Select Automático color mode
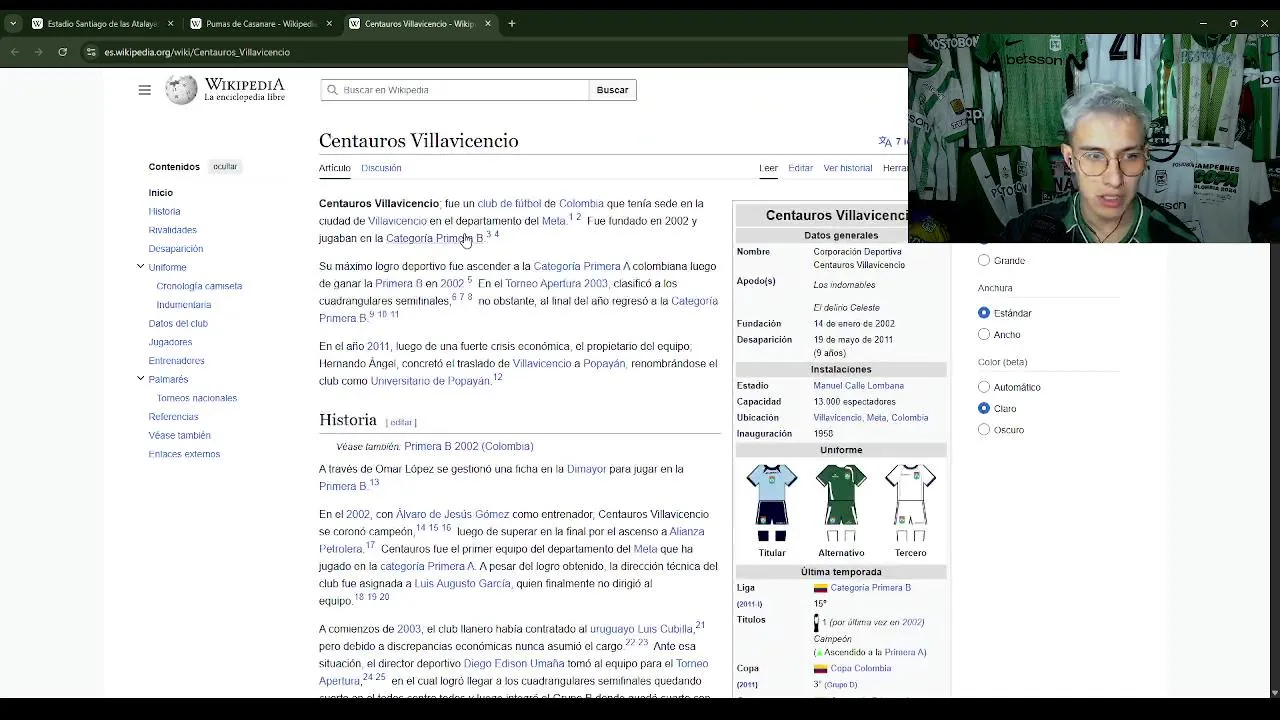1280x720 pixels. point(984,387)
